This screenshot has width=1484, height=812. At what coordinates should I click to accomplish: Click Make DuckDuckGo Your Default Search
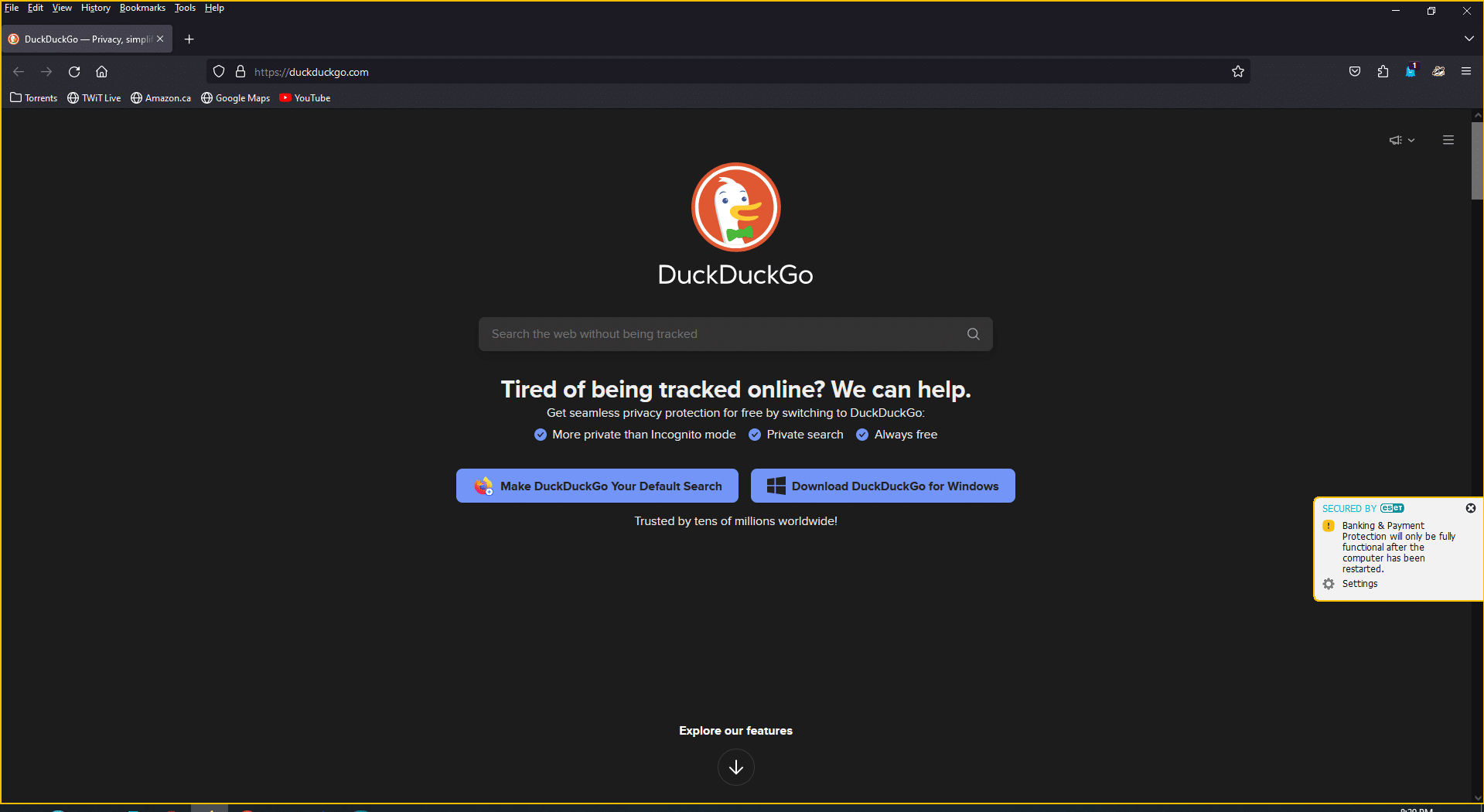click(x=597, y=486)
